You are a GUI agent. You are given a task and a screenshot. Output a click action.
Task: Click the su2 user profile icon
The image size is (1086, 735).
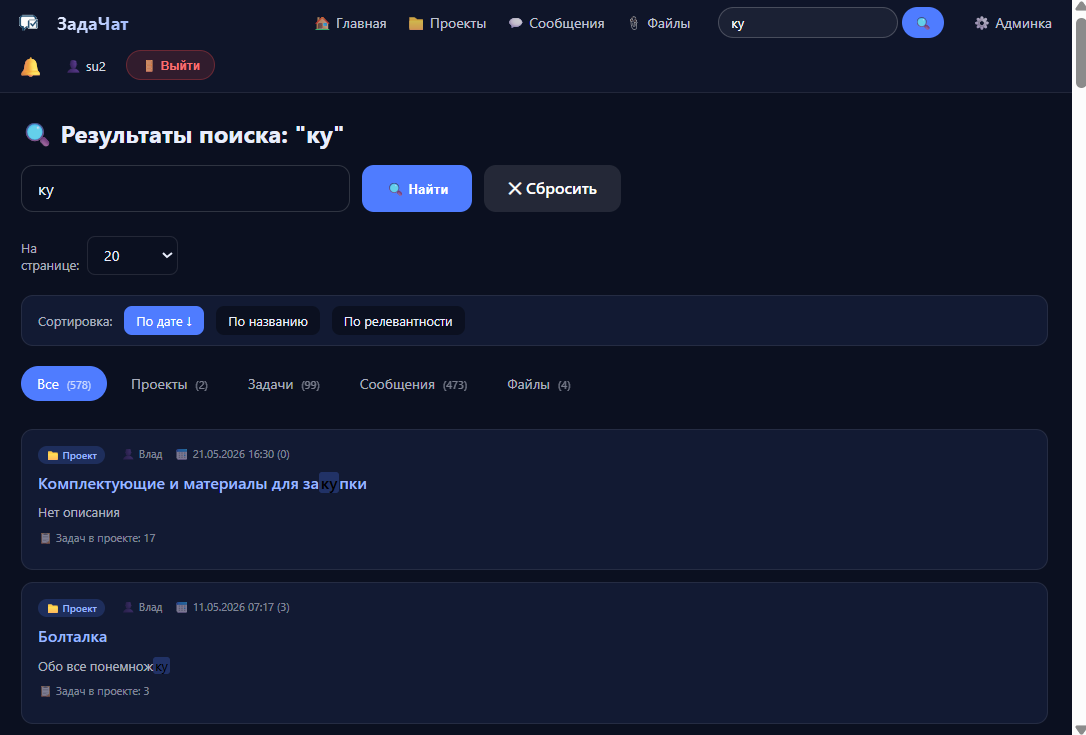coord(73,67)
